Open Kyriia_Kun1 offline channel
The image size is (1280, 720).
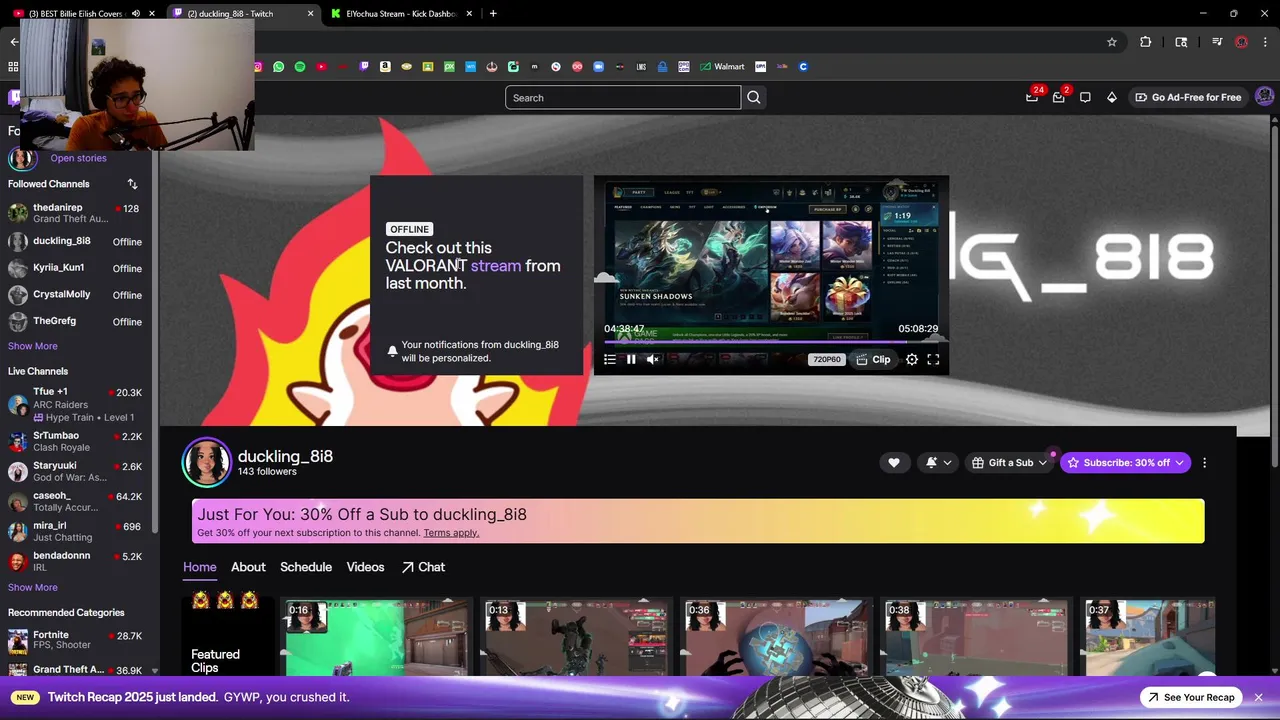(76, 268)
